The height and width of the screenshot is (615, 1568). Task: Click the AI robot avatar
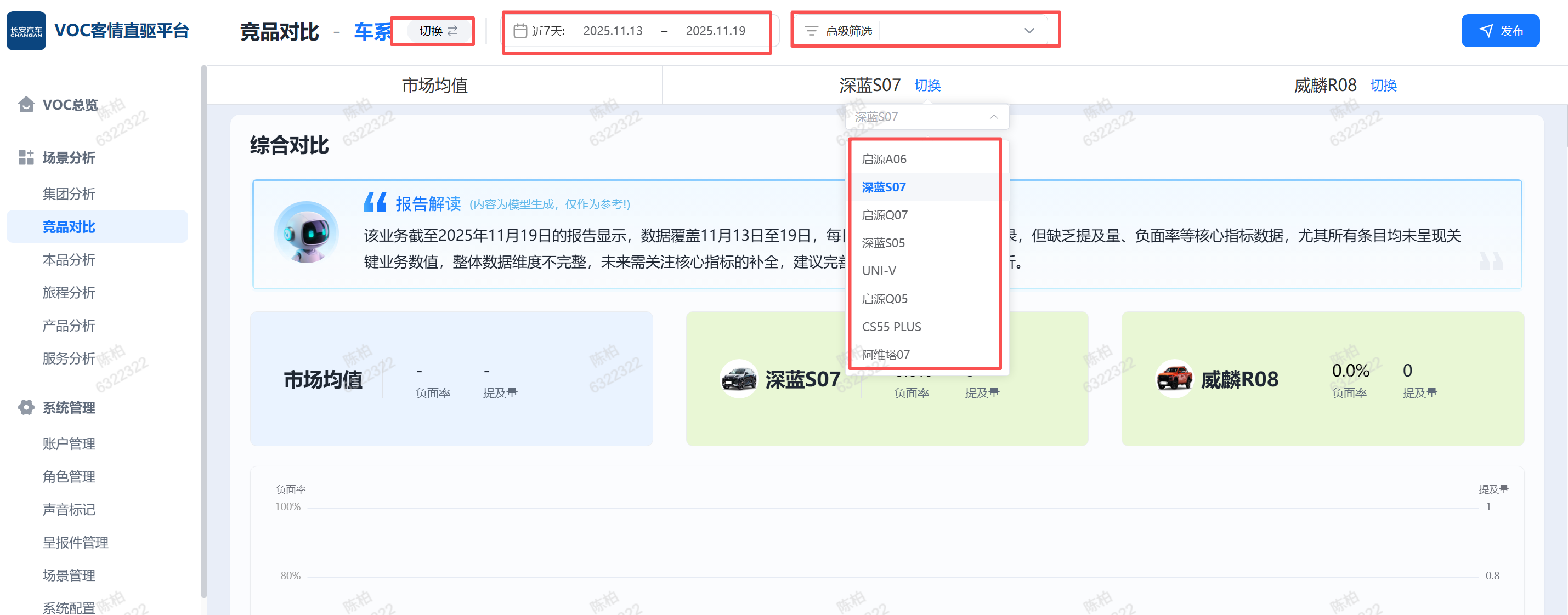click(306, 232)
